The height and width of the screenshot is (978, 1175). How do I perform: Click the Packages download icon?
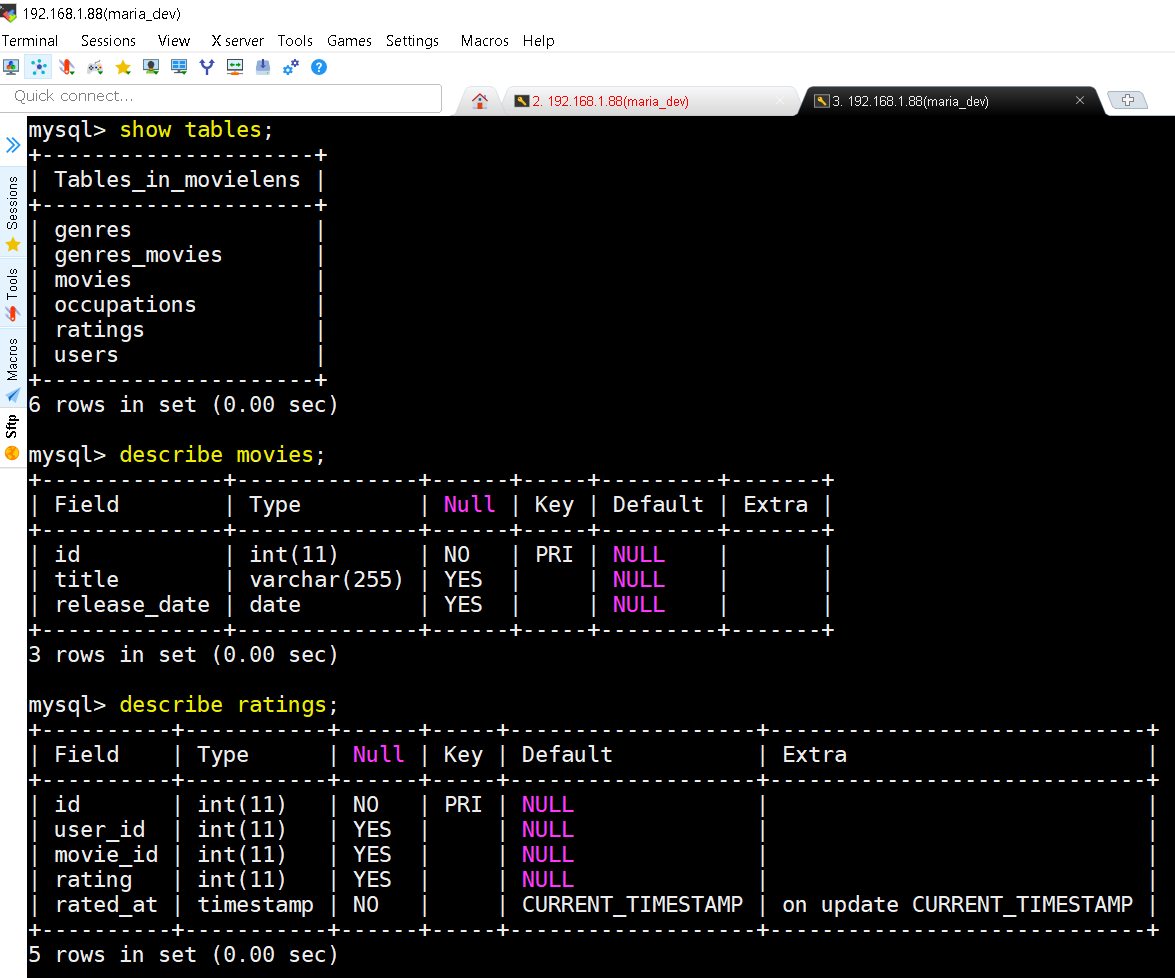pos(263,67)
